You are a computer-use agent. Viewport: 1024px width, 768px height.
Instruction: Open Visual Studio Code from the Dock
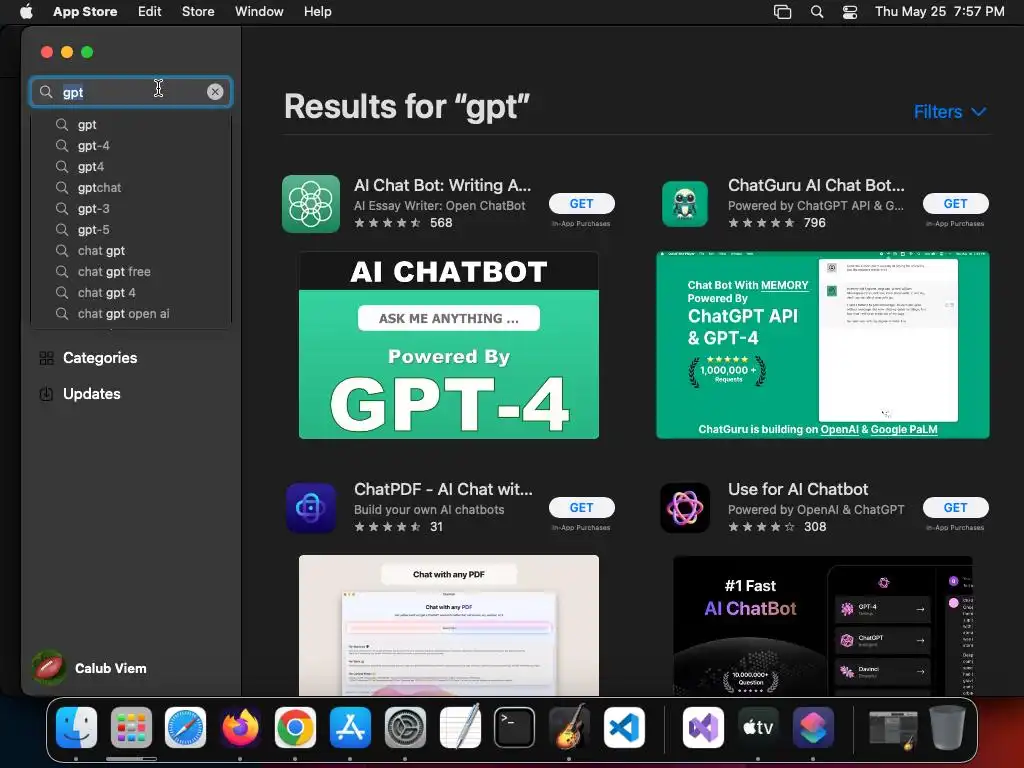click(624, 728)
